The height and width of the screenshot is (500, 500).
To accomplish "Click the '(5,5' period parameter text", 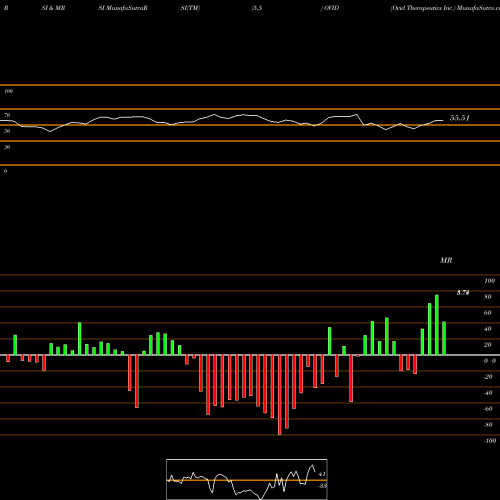I will tap(257, 8).
